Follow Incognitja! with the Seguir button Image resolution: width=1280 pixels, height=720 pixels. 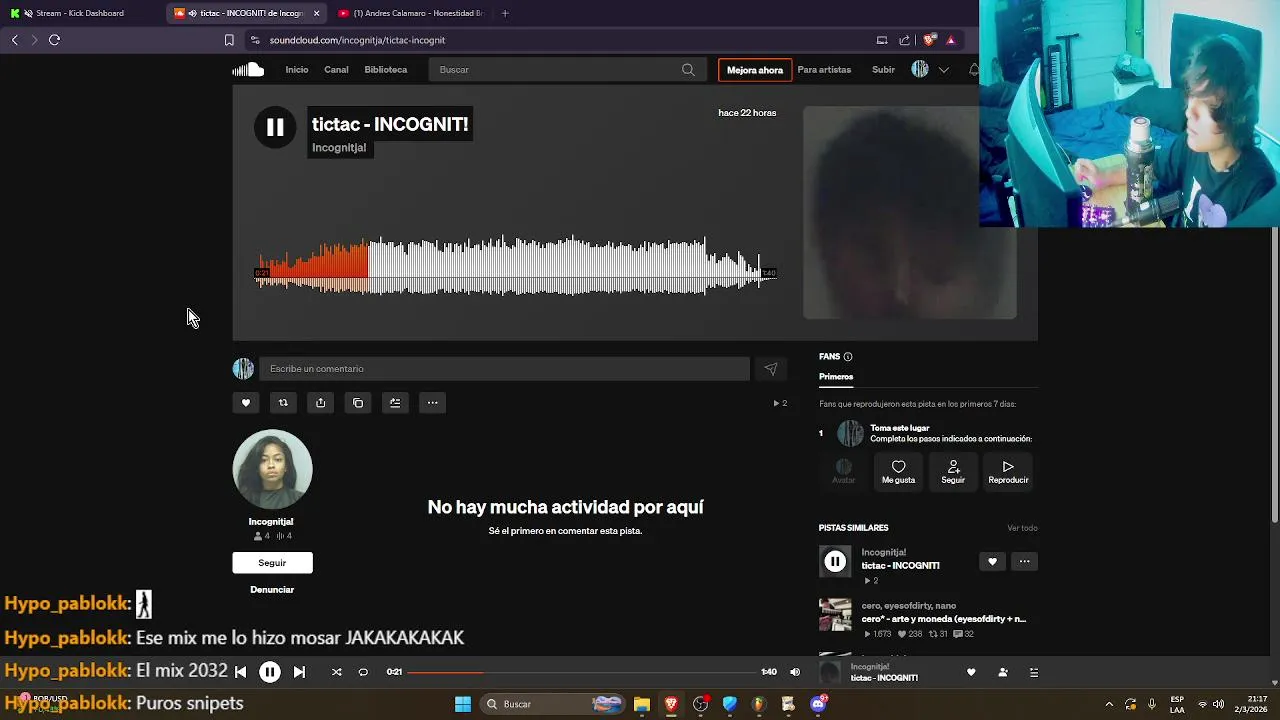pos(272,563)
